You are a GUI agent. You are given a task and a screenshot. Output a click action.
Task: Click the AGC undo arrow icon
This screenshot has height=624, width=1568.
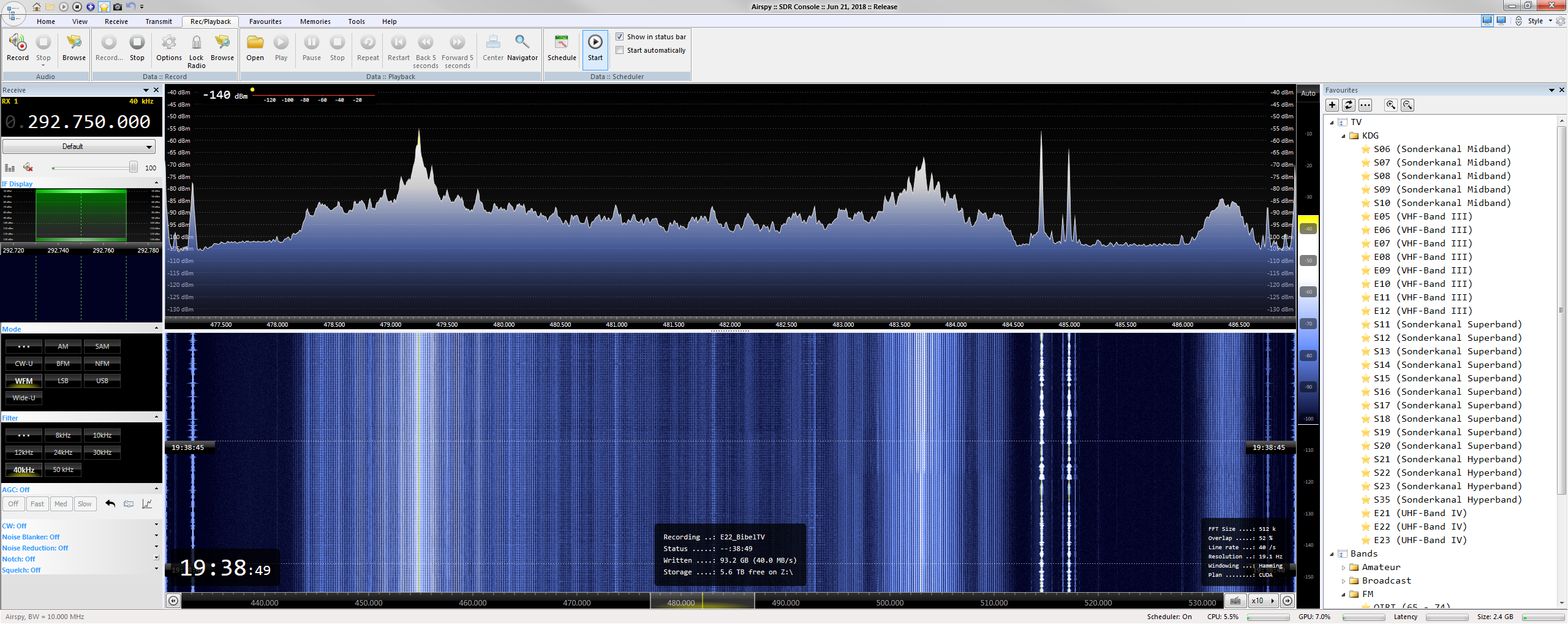coord(110,504)
